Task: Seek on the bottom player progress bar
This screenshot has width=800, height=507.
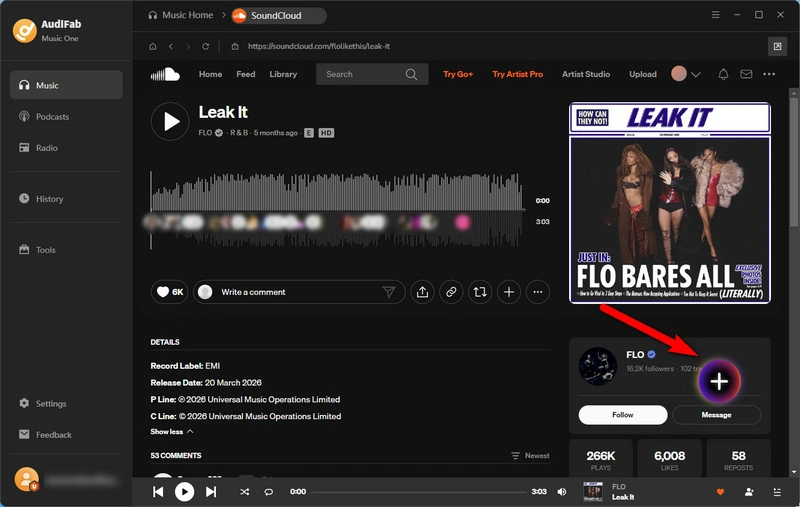Action: (418, 492)
